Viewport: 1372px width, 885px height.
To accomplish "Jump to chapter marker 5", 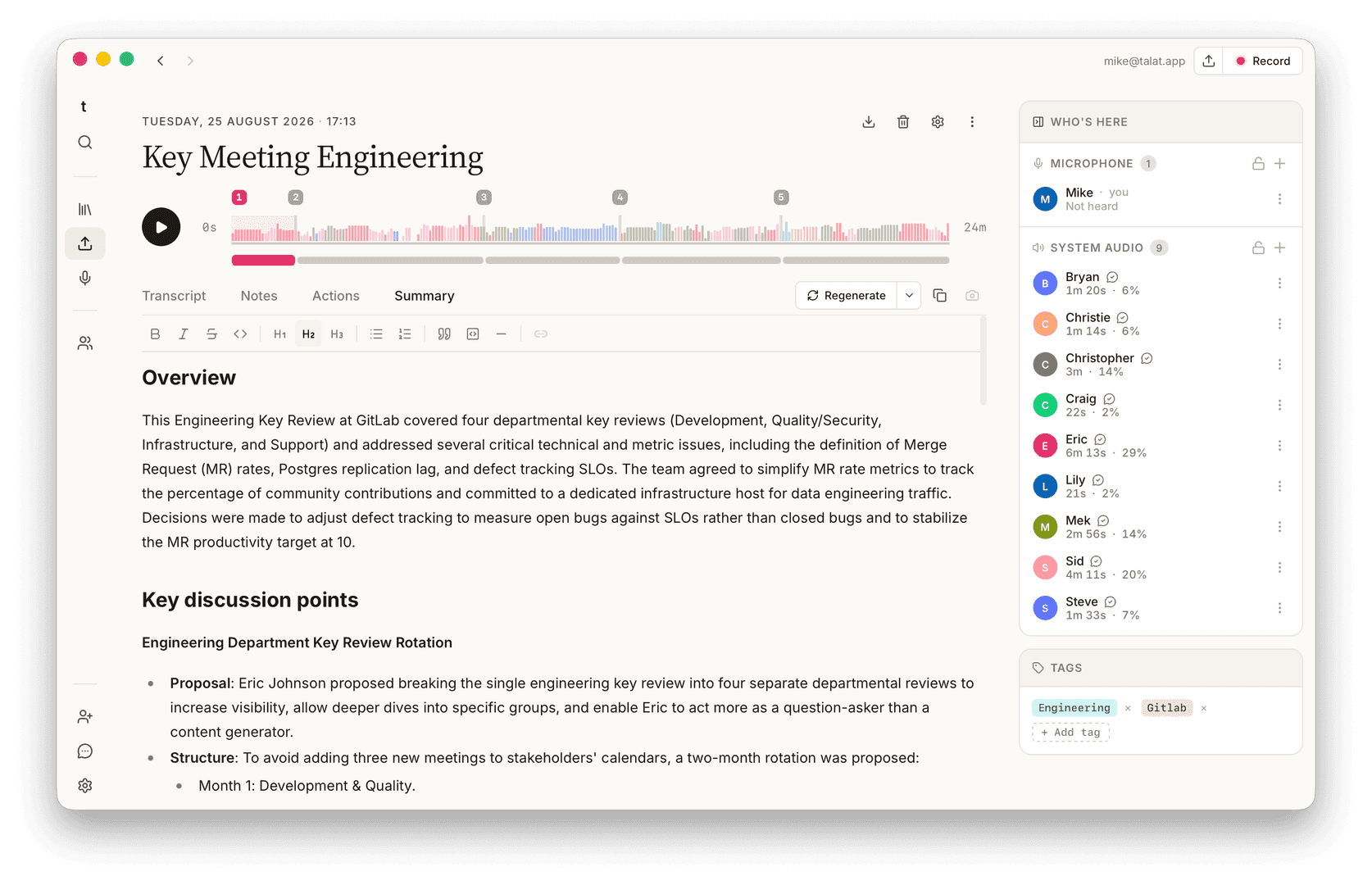I will click(x=781, y=197).
